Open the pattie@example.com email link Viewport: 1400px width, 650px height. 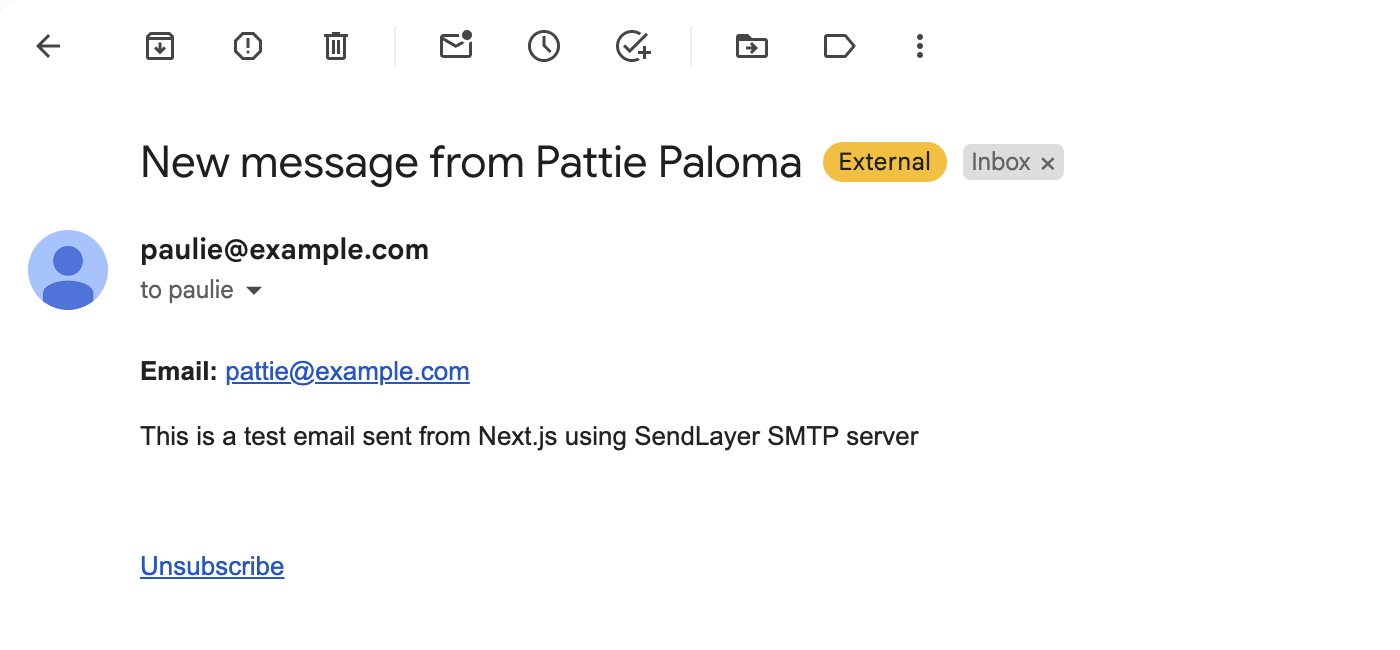pos(347,371)
